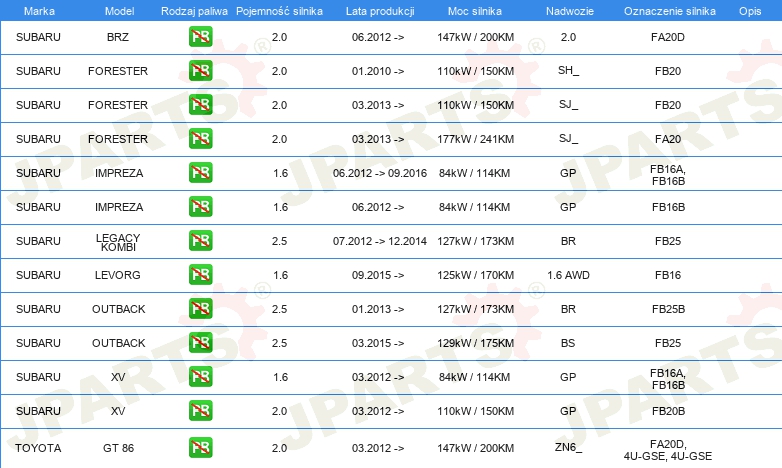Click the fuel icon in the XV 1.6 row
The width and height of the screenshot is (782, 468).
pyautogui.click(x=200, y=376)
